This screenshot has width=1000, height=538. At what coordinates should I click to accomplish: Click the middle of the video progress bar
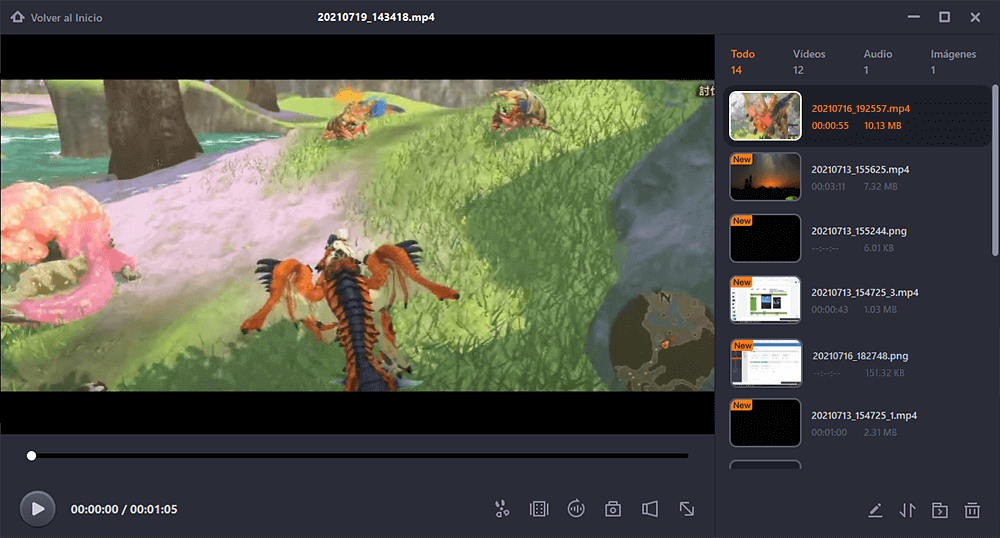click(x=360, y=456)
